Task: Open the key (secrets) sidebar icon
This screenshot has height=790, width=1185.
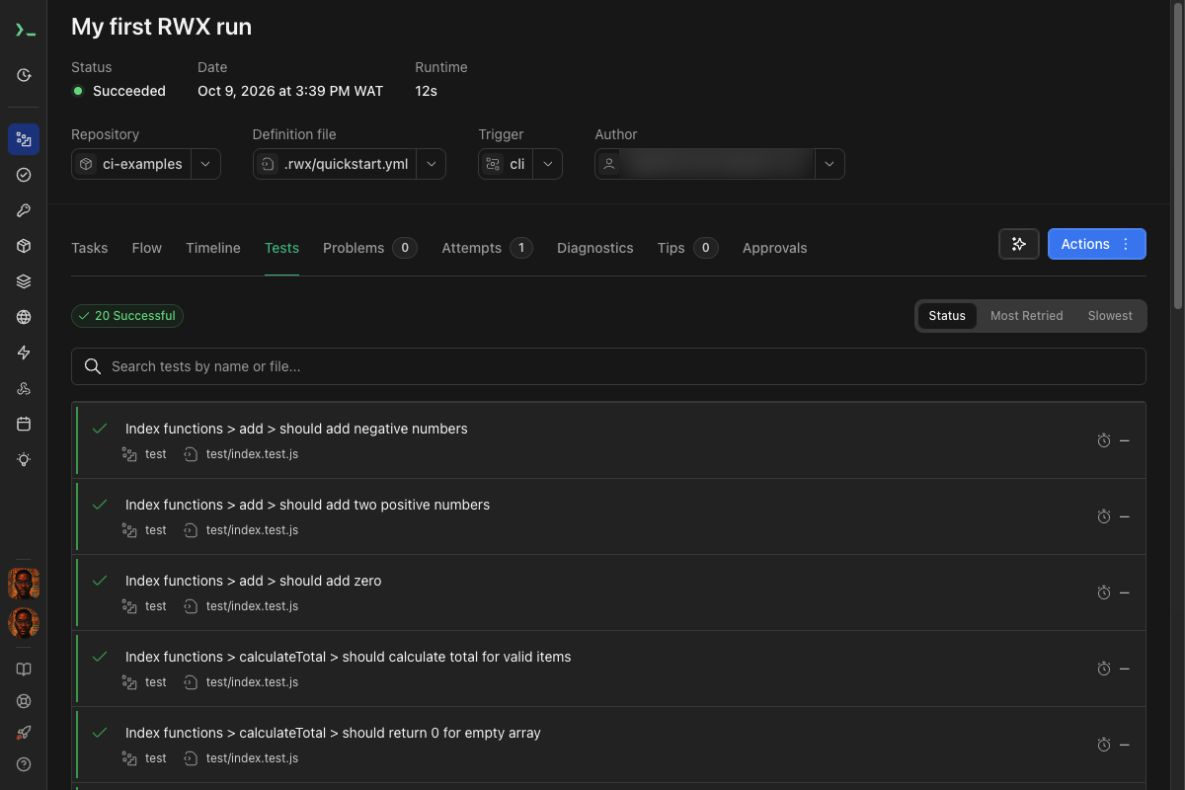Action: click(24, 210)
